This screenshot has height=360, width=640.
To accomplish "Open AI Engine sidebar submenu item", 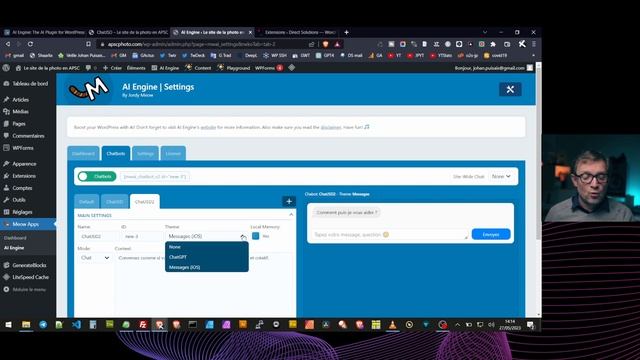I will [14, 248].
